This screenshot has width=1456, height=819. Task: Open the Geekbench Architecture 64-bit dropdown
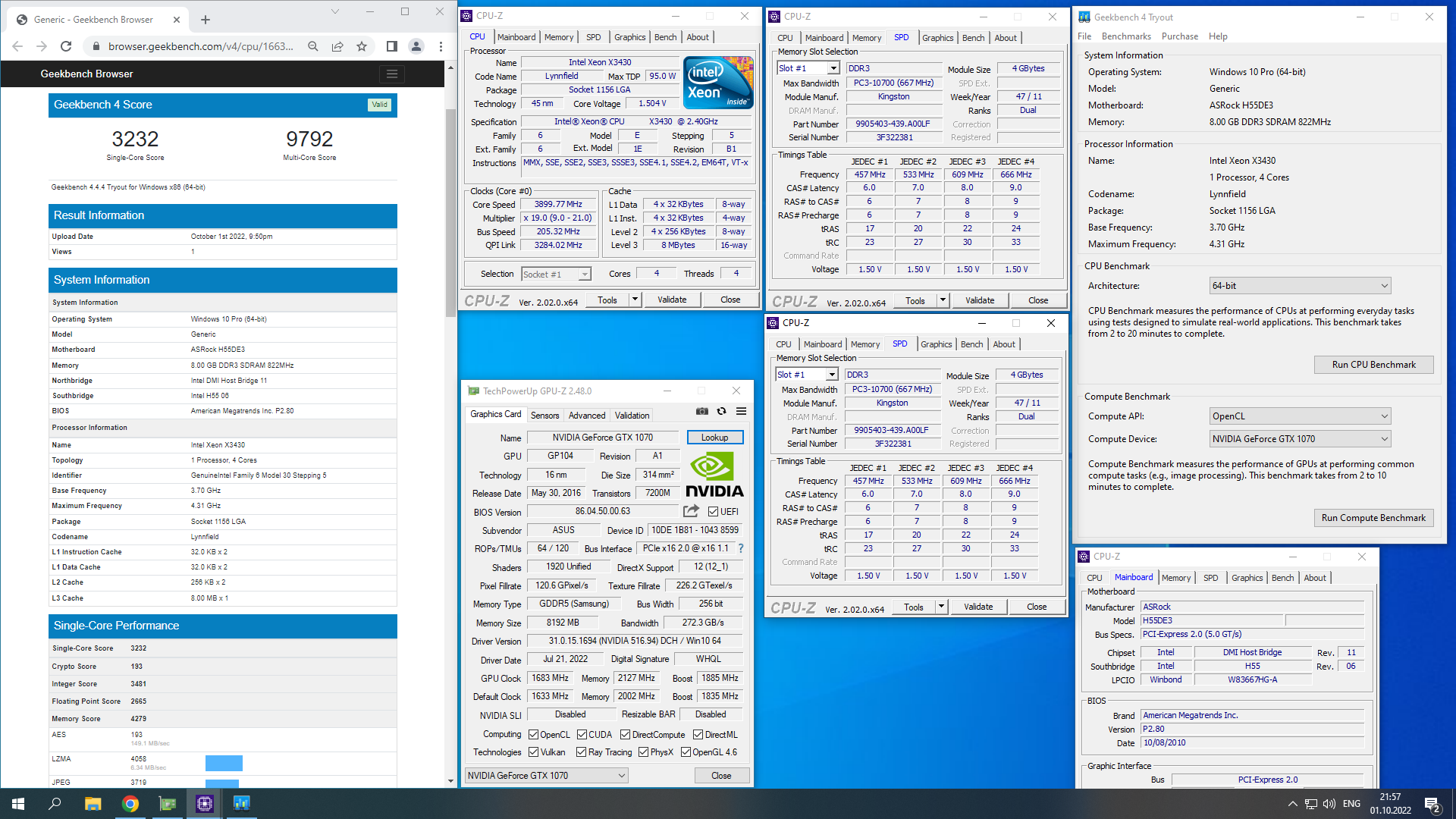coord(1300,286)
